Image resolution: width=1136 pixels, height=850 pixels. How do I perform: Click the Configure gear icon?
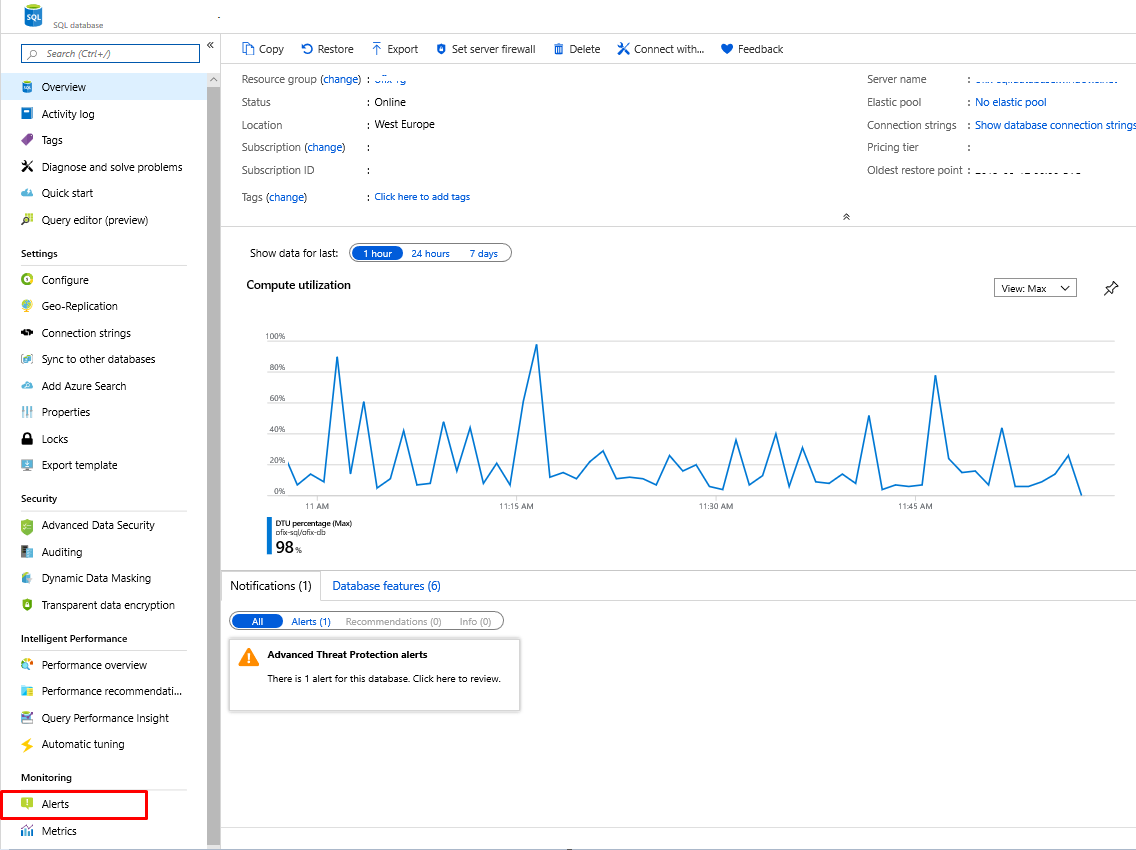[27, 280]
